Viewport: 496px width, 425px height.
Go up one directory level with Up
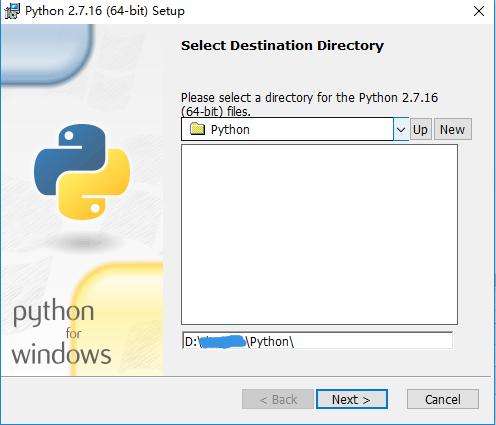click(x=421, y=129)
